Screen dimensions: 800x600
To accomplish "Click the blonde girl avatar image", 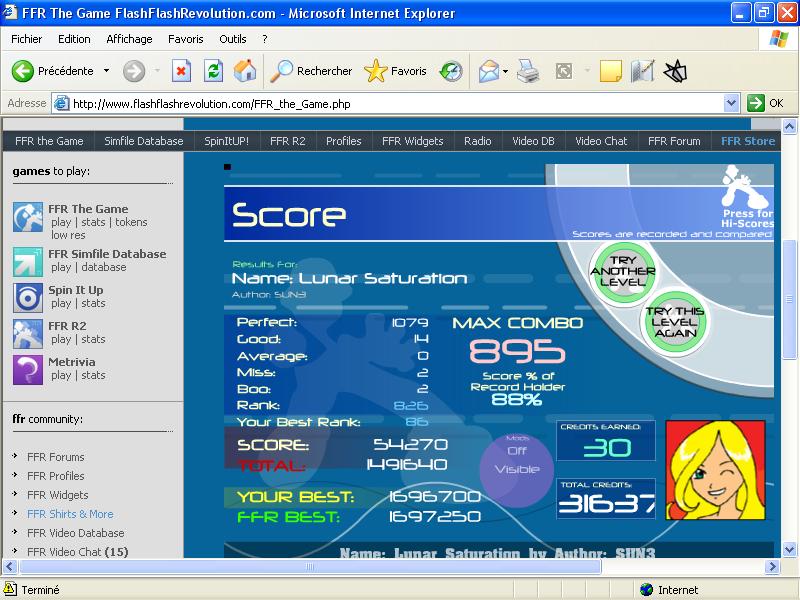I will pyautogui.click(x=716, y=470).
